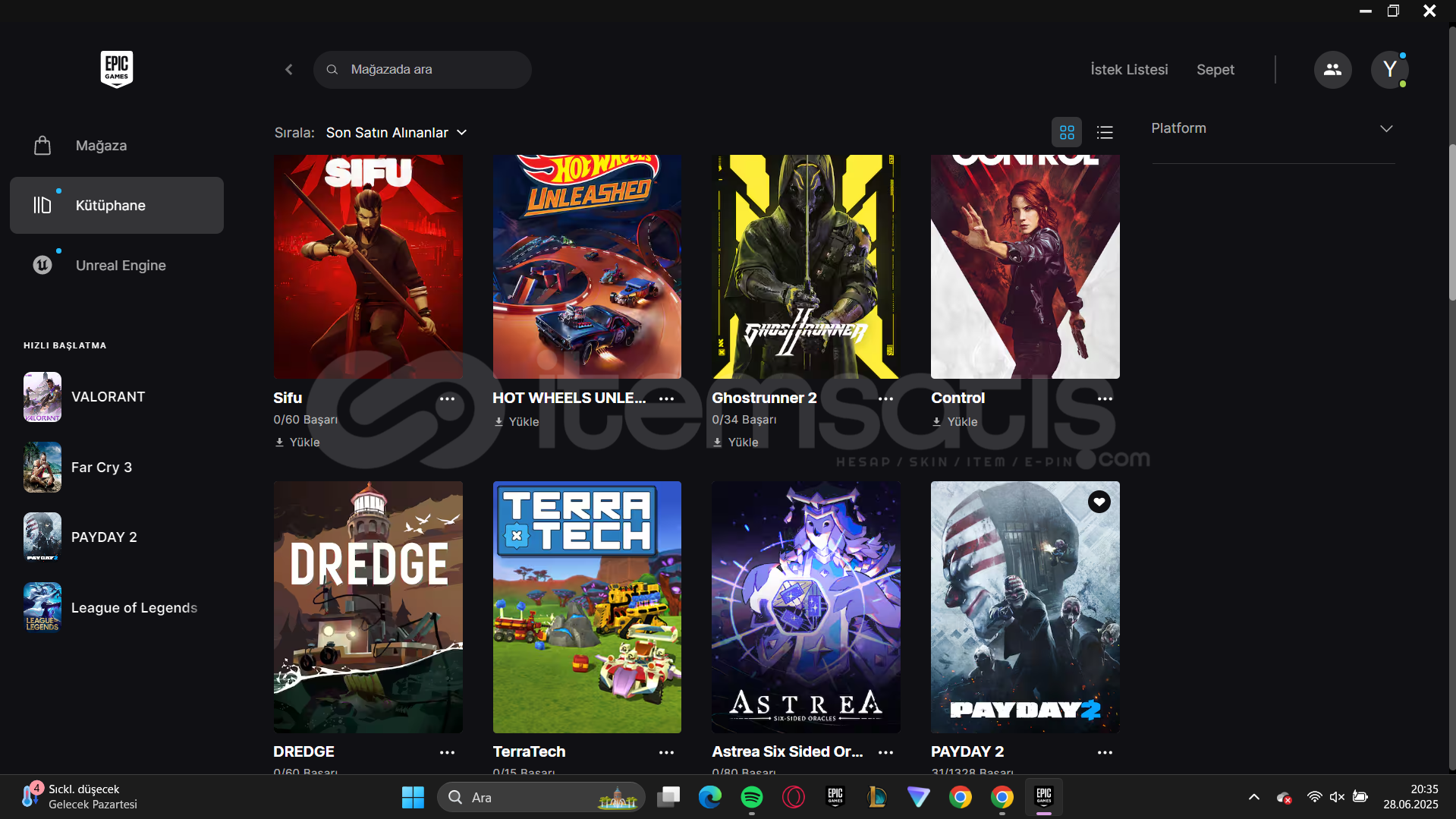Open Mağaza in the sidebar
Image resolution: width=1456 pixels, height=819 pixels.
[x=117, y=146]
